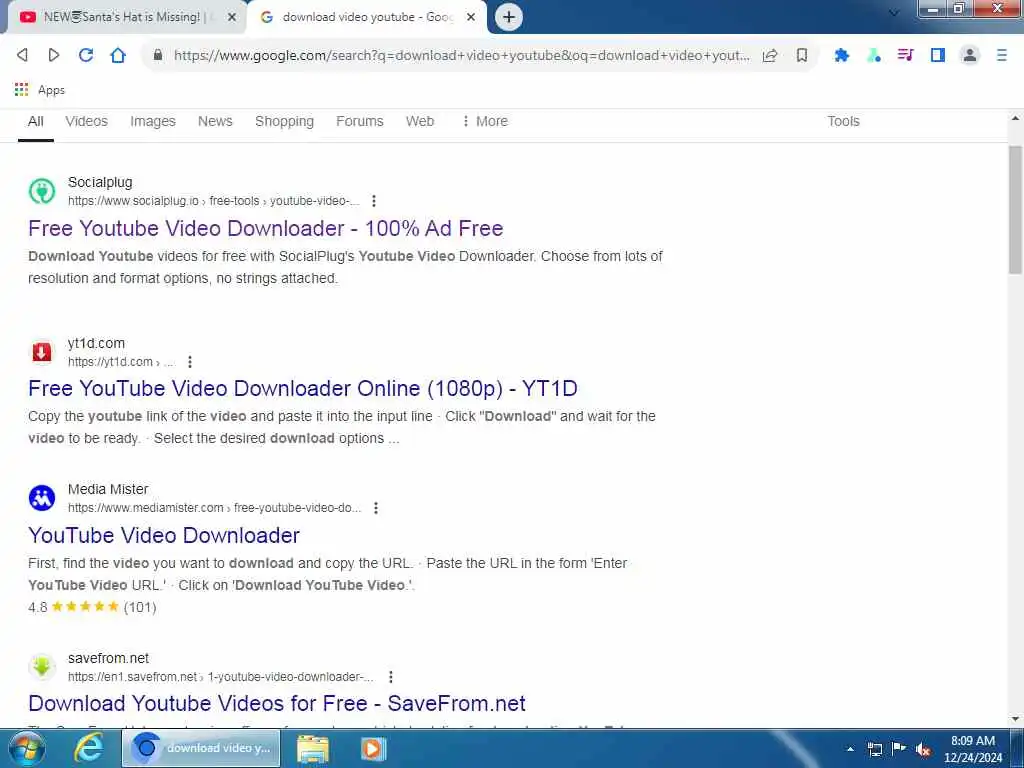Screen dimensions: 1024x768
Task: Switch to the Images search tab
Action: tap(153, 121)
